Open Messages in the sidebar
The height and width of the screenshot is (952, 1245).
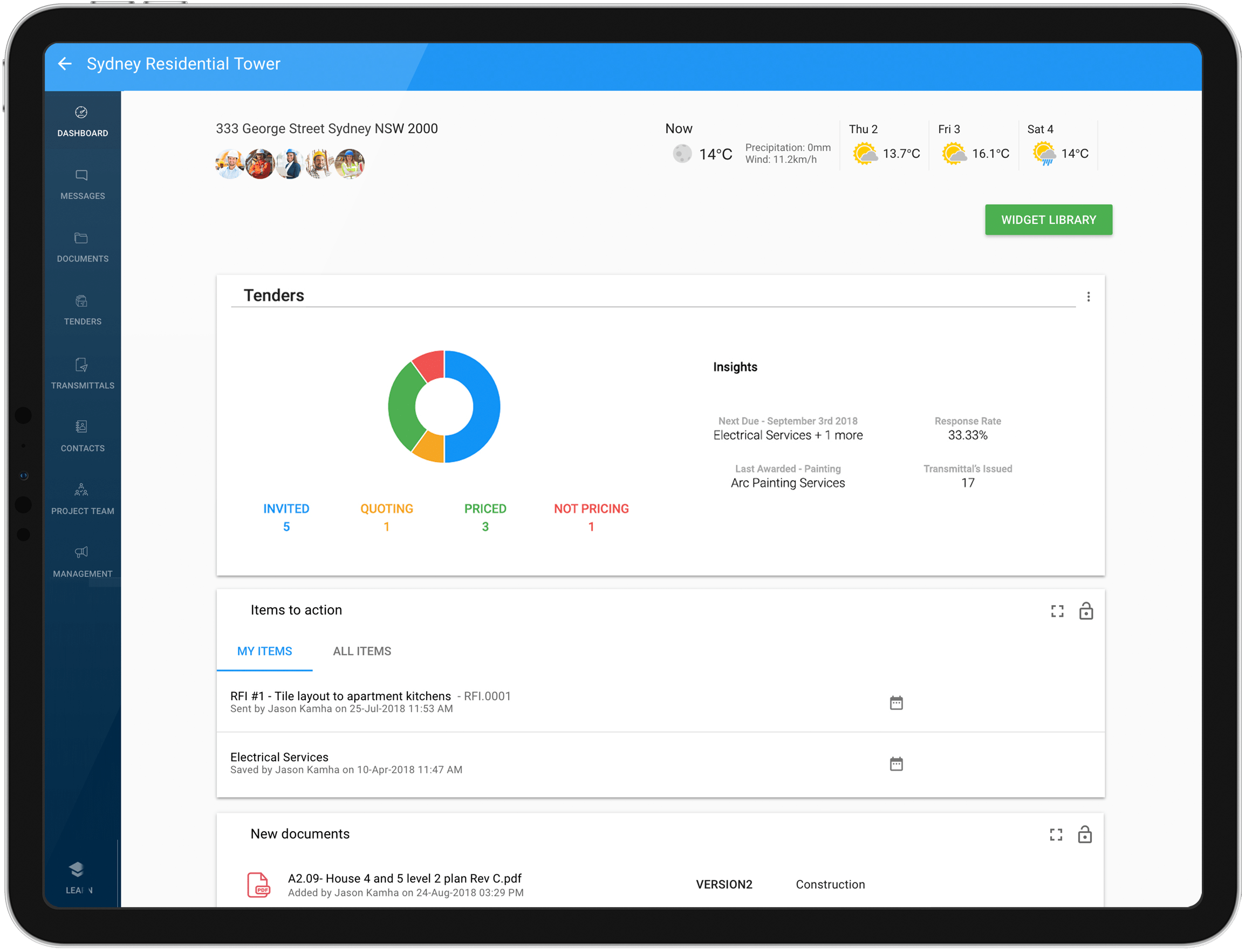coord(82,184)
